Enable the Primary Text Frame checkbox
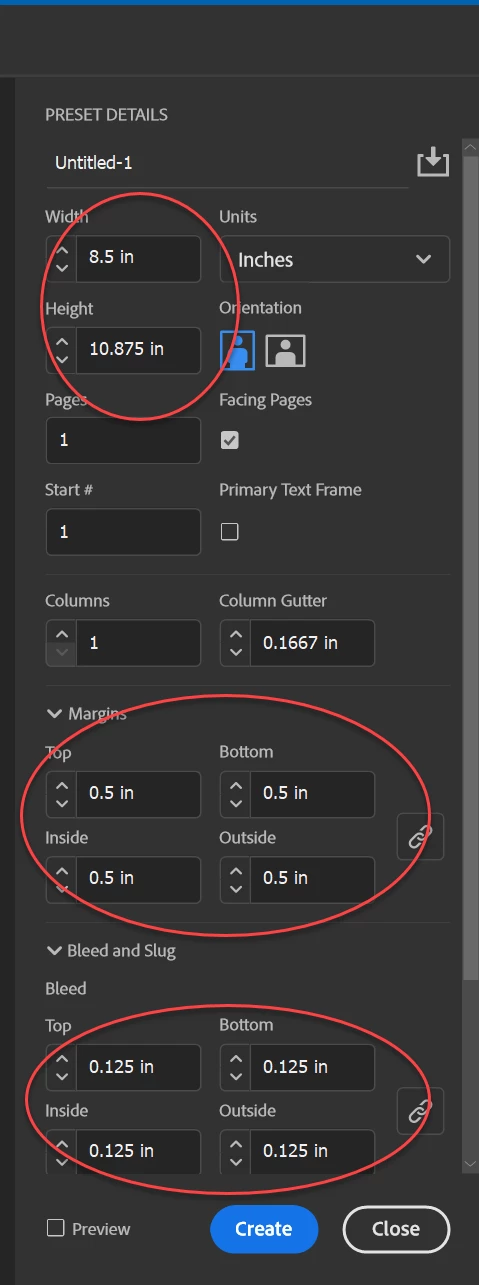This screenshot has width=479, height=1285. click(x=230, y=531)
